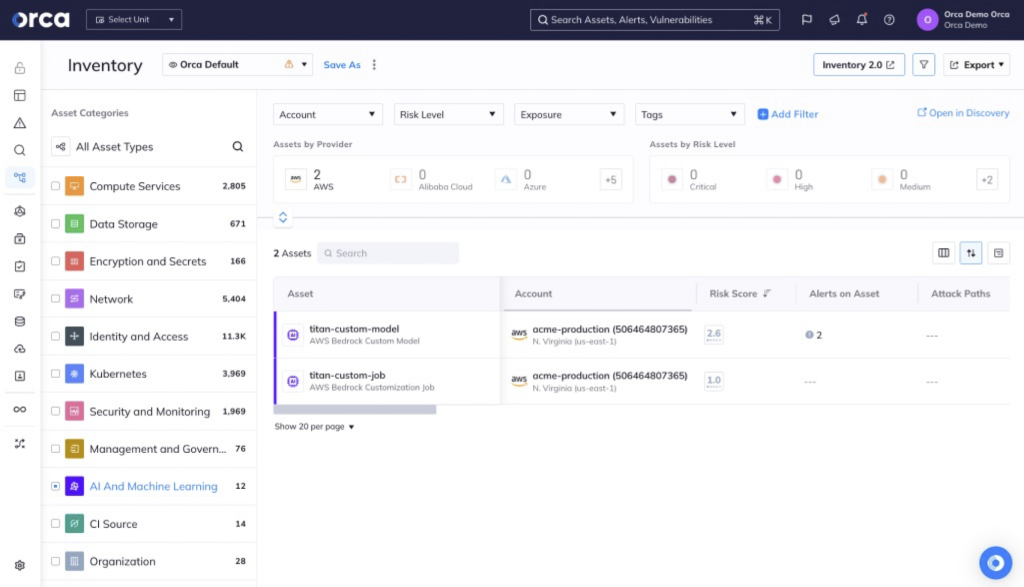Expand the Show 20 per page dropdown
This screenshot has height=587, width=1024.
313,426
